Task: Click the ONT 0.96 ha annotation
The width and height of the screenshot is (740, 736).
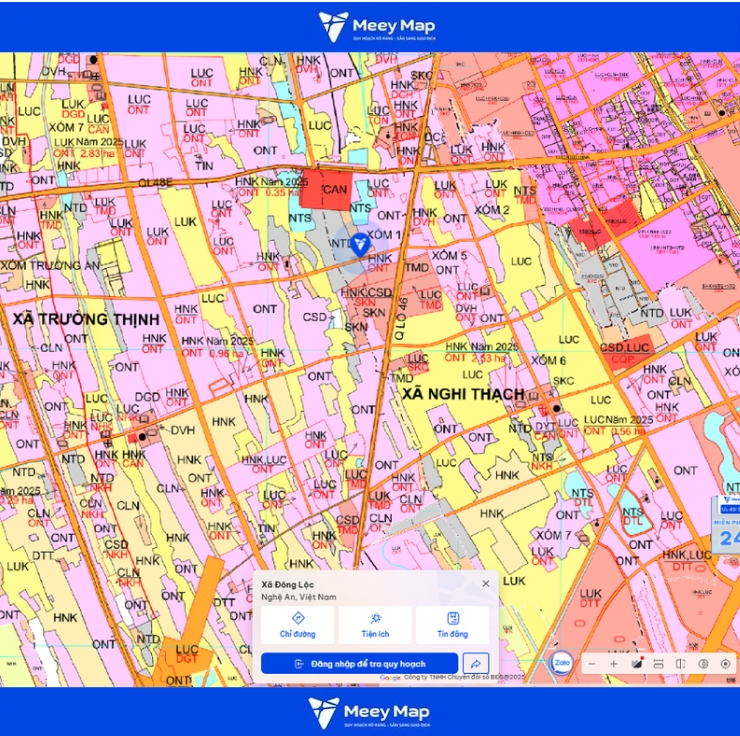Action: point(213,353)
